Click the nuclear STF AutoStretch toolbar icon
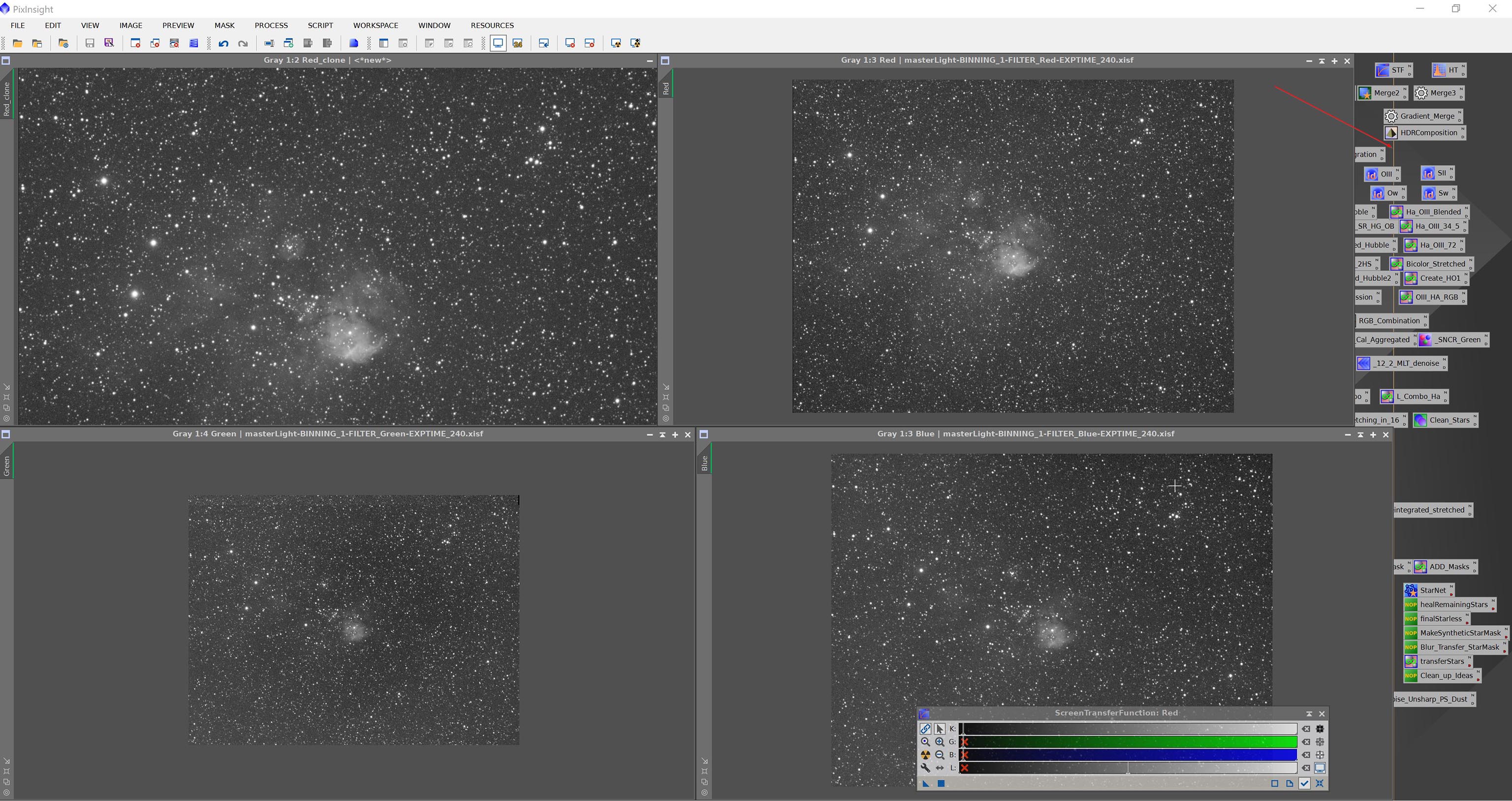The height and width of the screenshot is (801, 1512). coord(616,43)
